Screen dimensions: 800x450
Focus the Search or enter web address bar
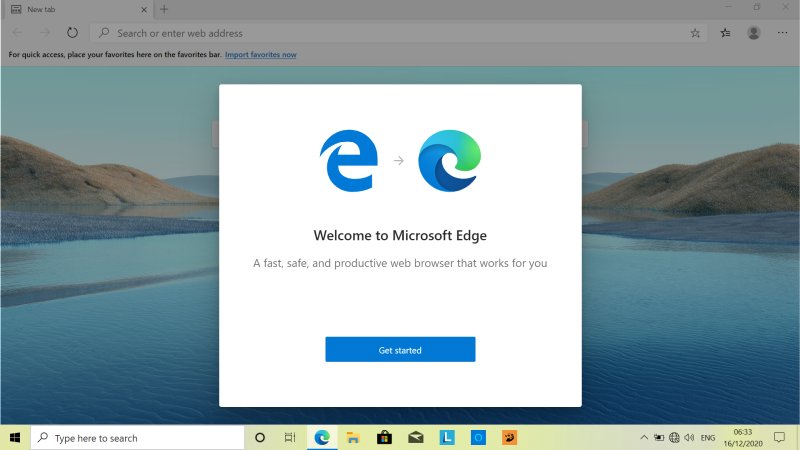[398, 33]
